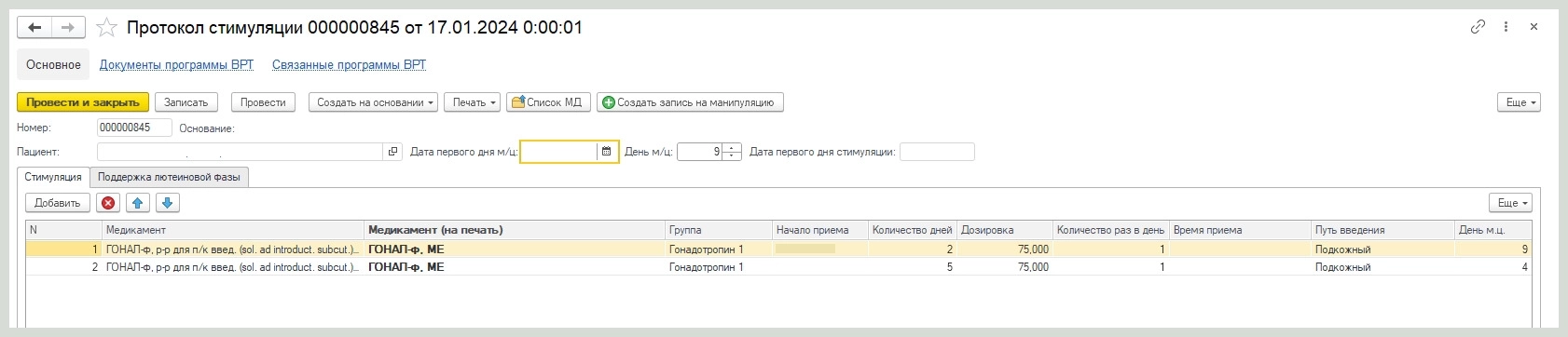The image size is (1568, 337).
Task: Click Гонадотропин 1 cell in row 2
Action: (719, 267)
